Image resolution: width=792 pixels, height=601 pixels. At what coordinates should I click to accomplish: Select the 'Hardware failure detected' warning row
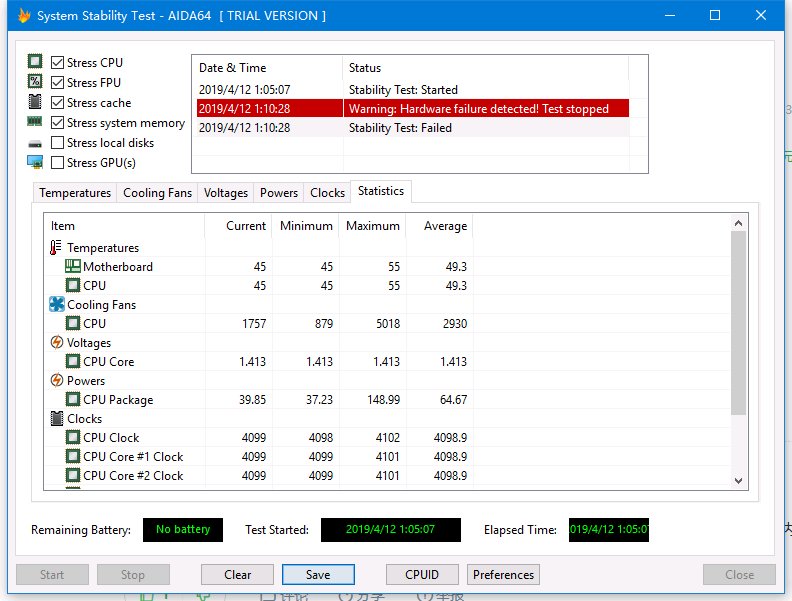pyautogui.click(x=413, y=109)
